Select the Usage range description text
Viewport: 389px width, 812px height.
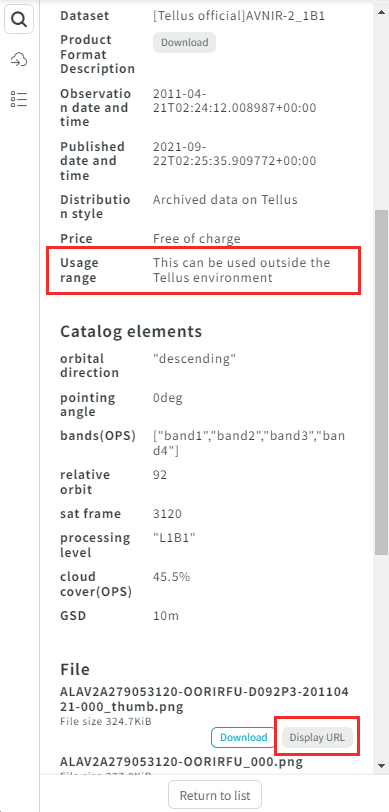pyautogui.click(x=241, y=270)
